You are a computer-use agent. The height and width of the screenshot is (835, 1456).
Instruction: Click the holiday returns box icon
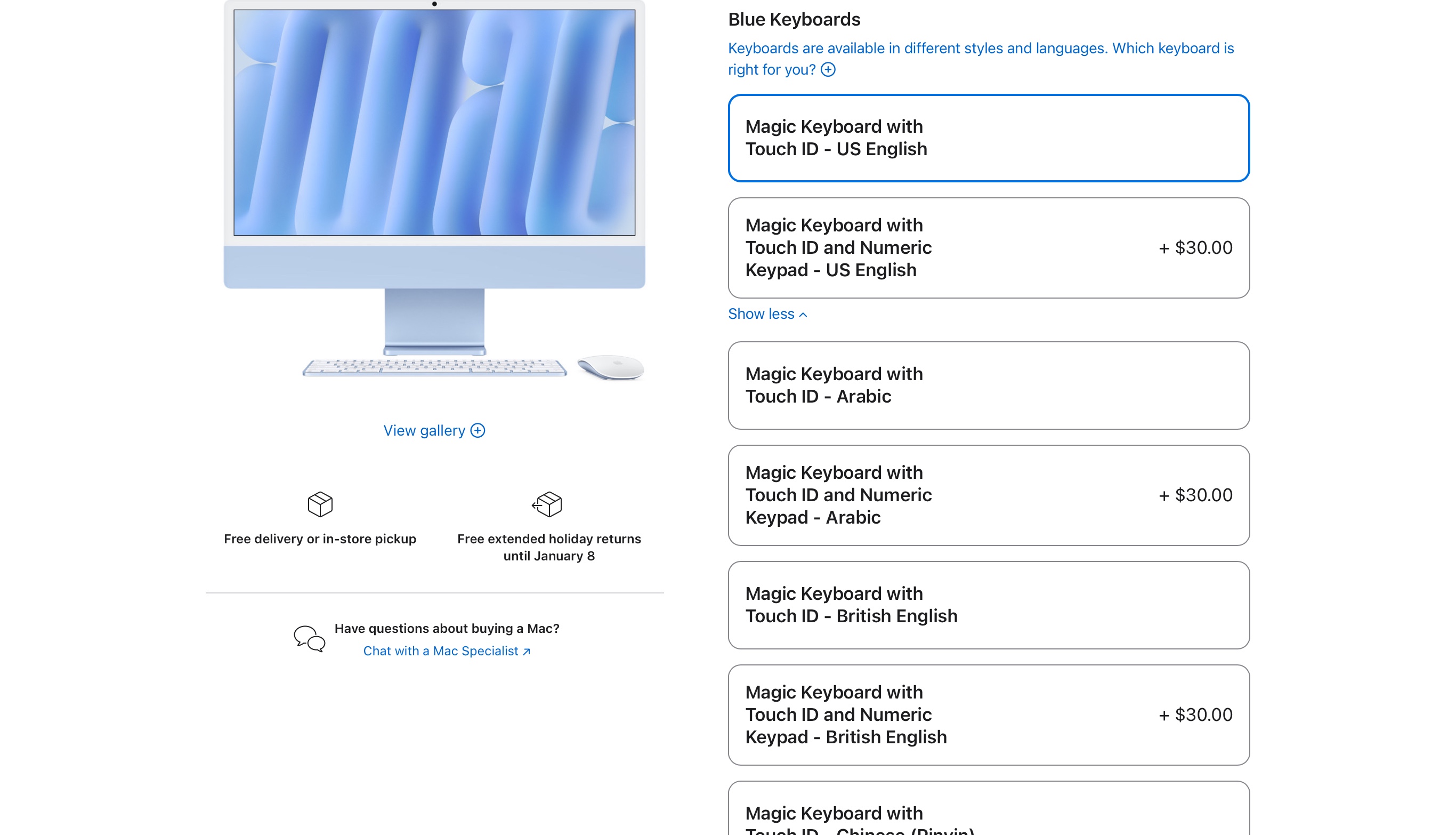click(547, 504)
